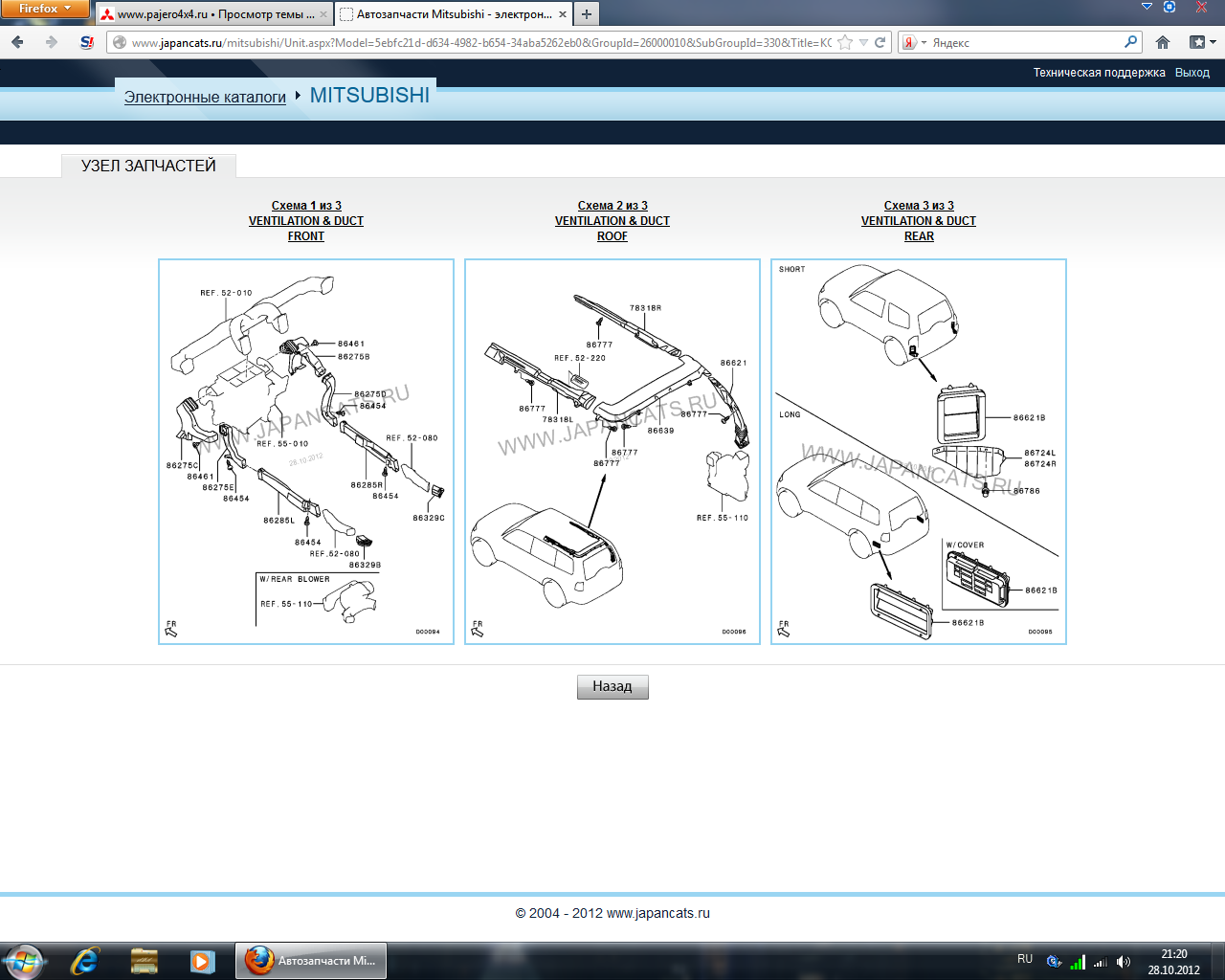Open a new browser tab

point(587,14)
